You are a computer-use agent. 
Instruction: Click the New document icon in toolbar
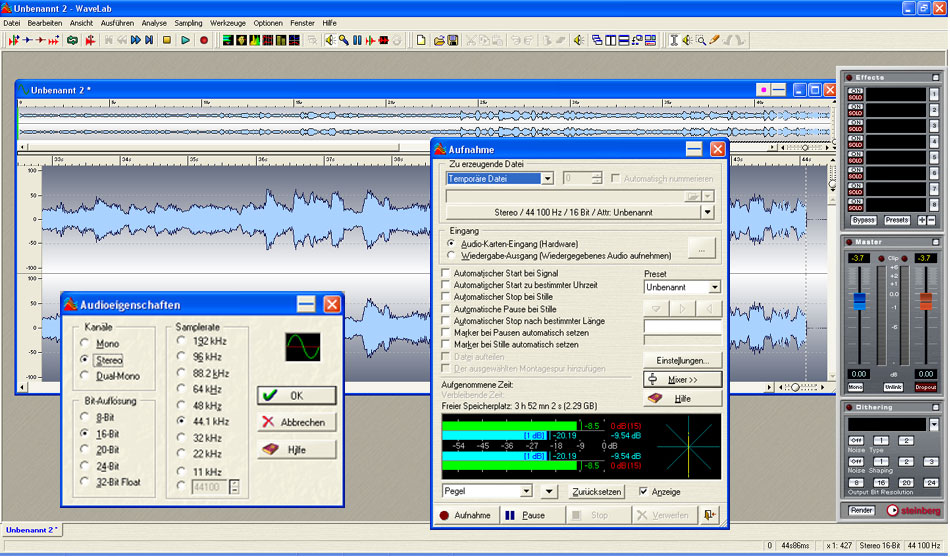(421, 40)
